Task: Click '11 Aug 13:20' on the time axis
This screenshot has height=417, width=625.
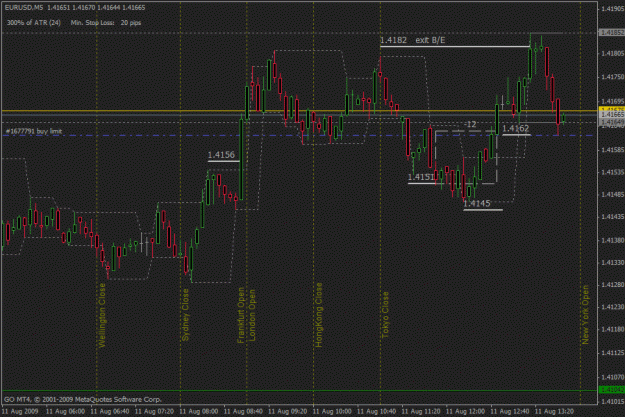Action: pos(554,411)
